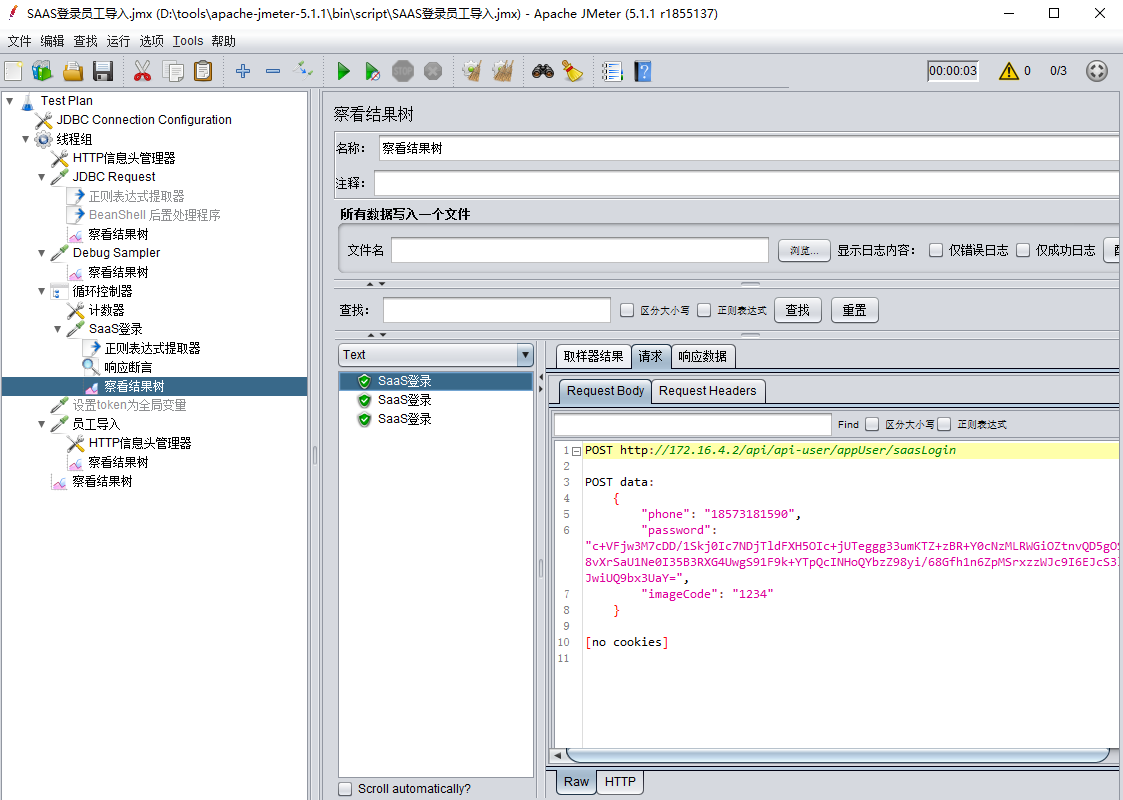Toggle 正则表达式 next to 查找 field
This screenshot has width=1123, height=800.
pos(704,310)
